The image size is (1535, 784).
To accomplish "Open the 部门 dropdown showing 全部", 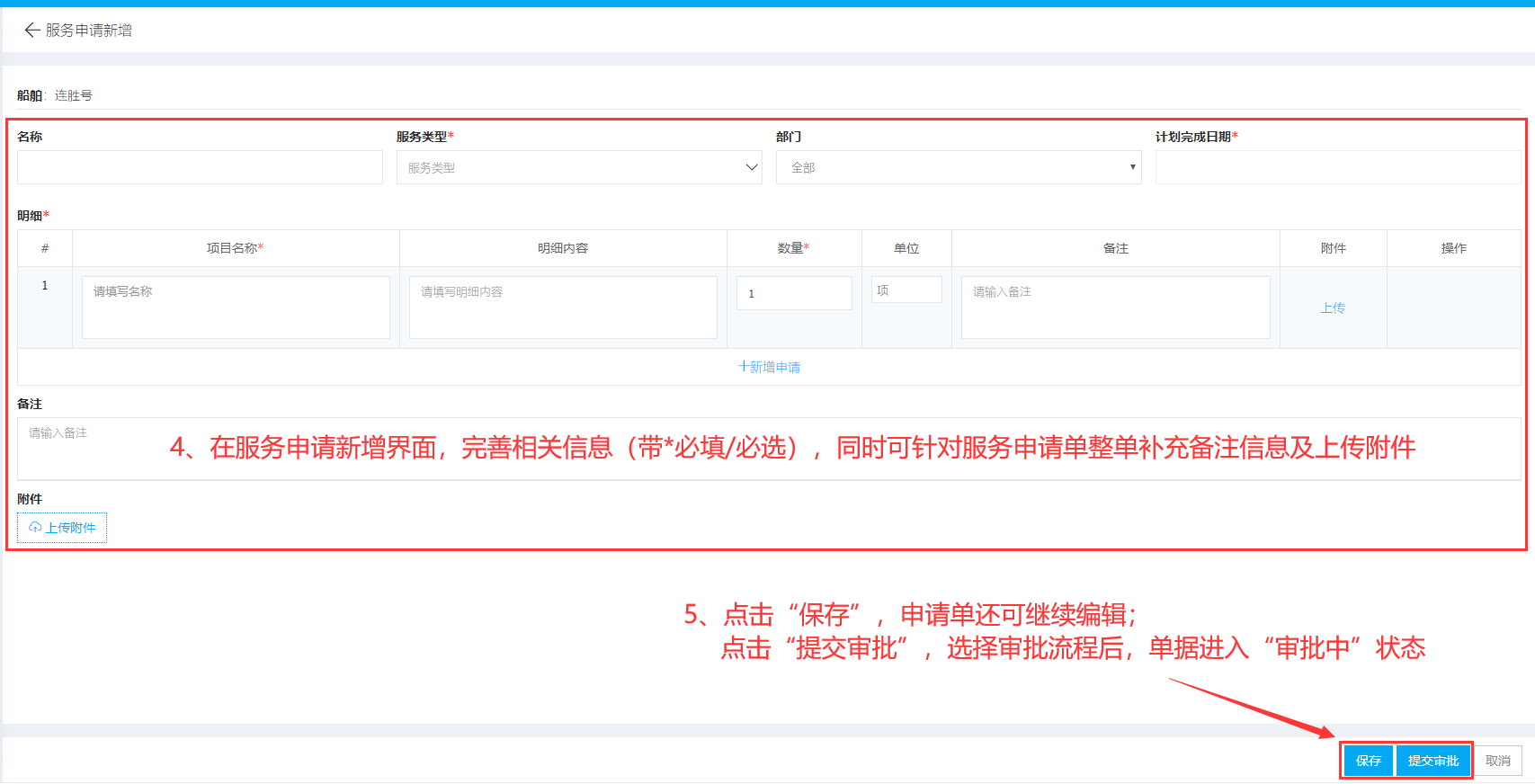I will pyautogui.click(x=959, y=167).
